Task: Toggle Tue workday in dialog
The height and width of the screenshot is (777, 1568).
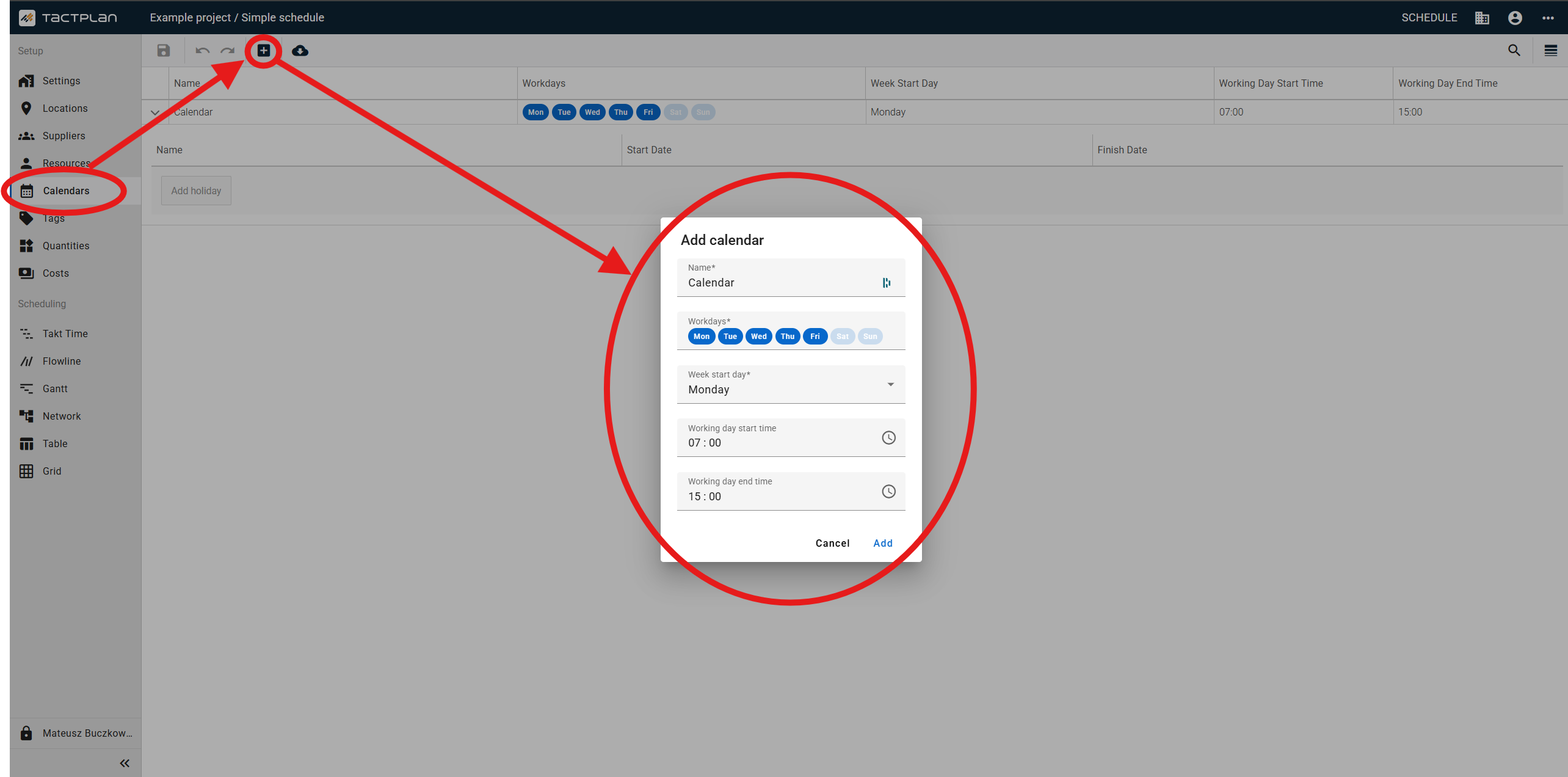Action: [x=730, y=337]
